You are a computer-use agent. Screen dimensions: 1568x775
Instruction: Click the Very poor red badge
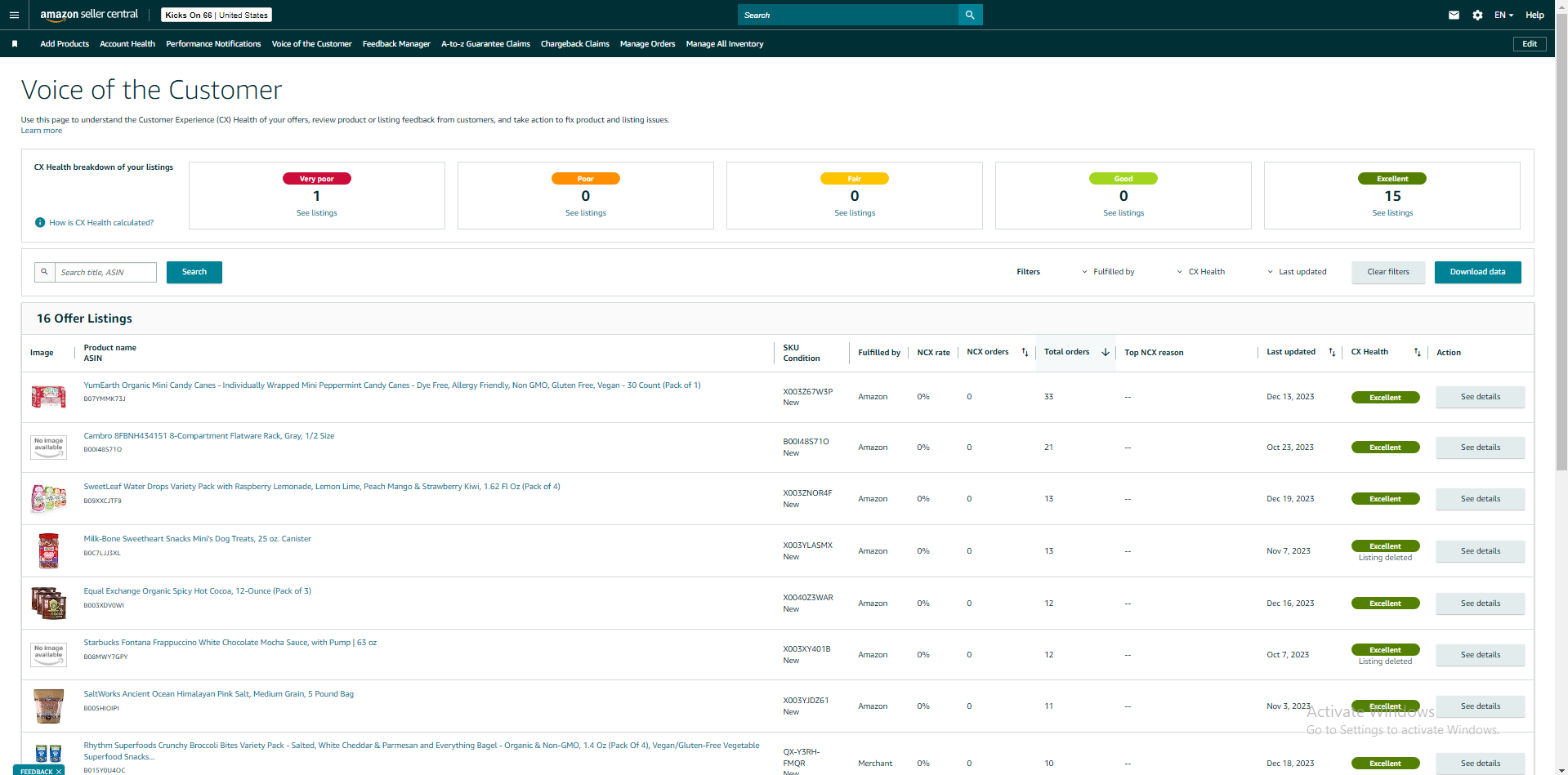(x=317, y=179)
